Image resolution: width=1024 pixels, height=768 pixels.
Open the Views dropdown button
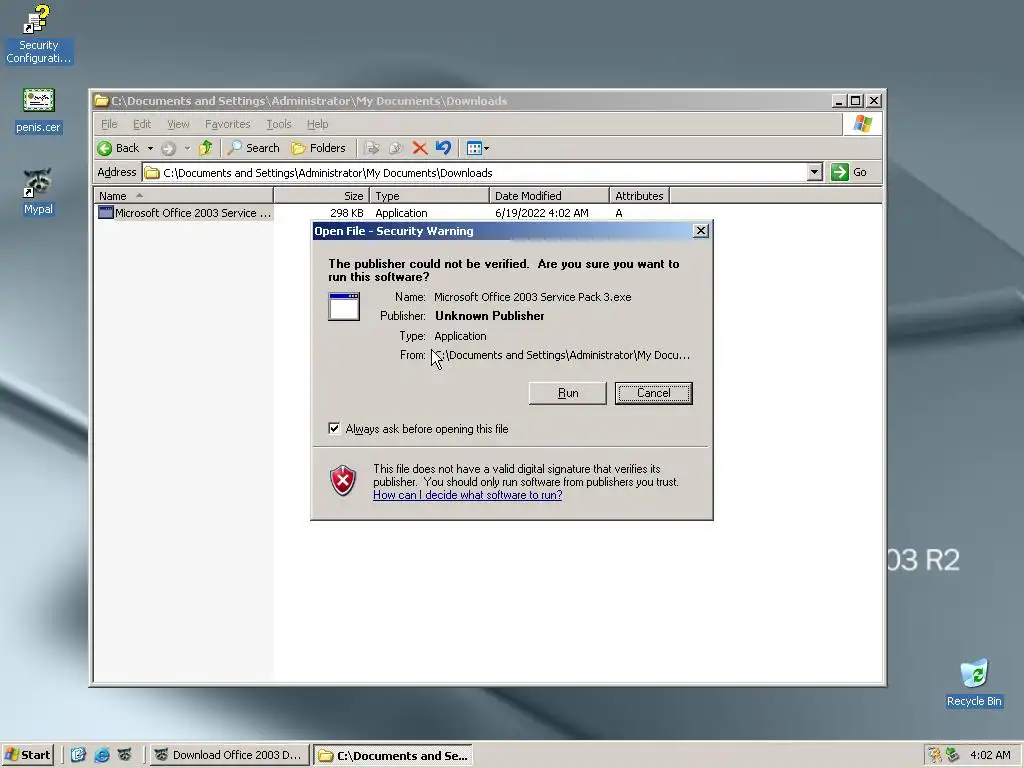point(478,148)
